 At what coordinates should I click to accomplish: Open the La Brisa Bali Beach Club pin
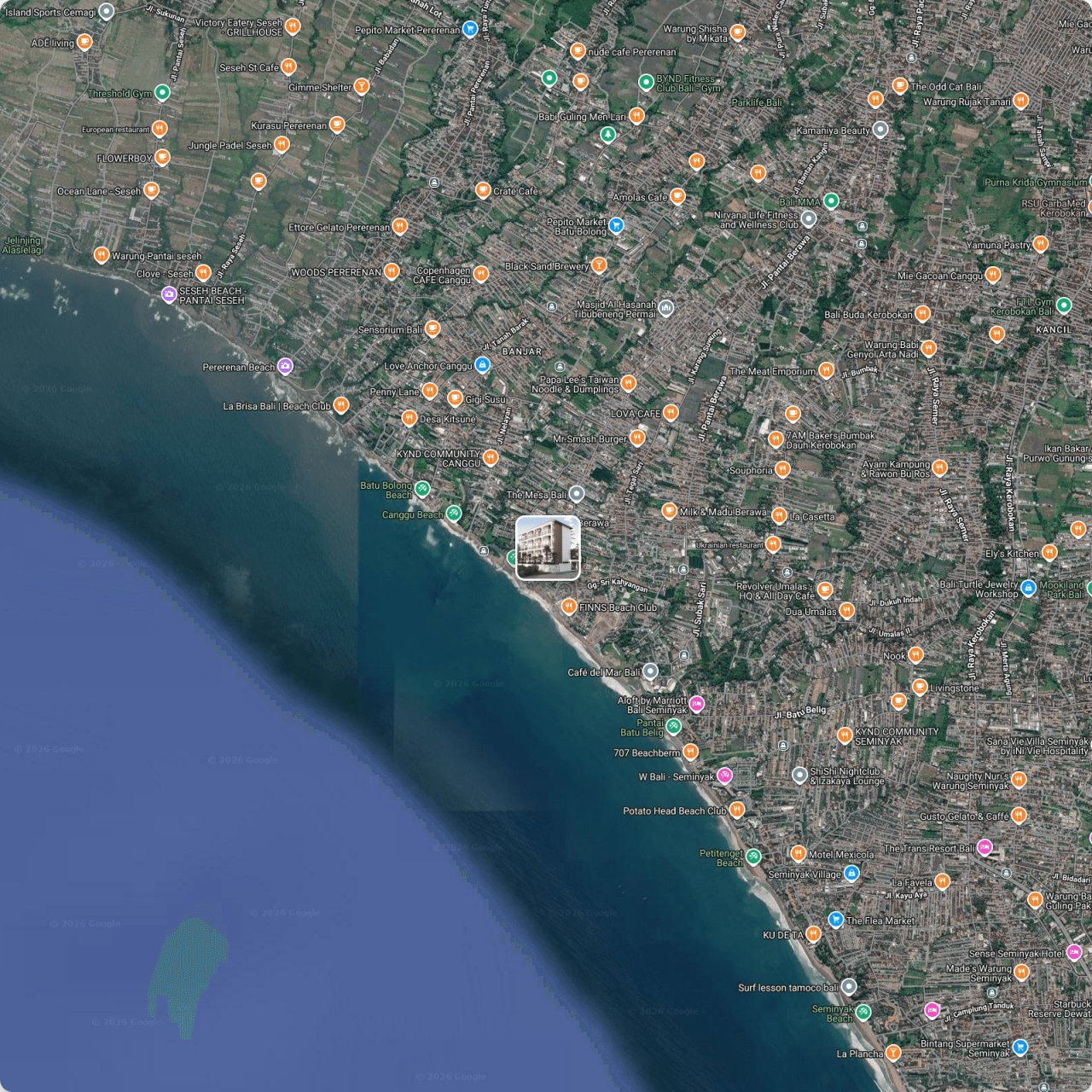coord(341,405)
